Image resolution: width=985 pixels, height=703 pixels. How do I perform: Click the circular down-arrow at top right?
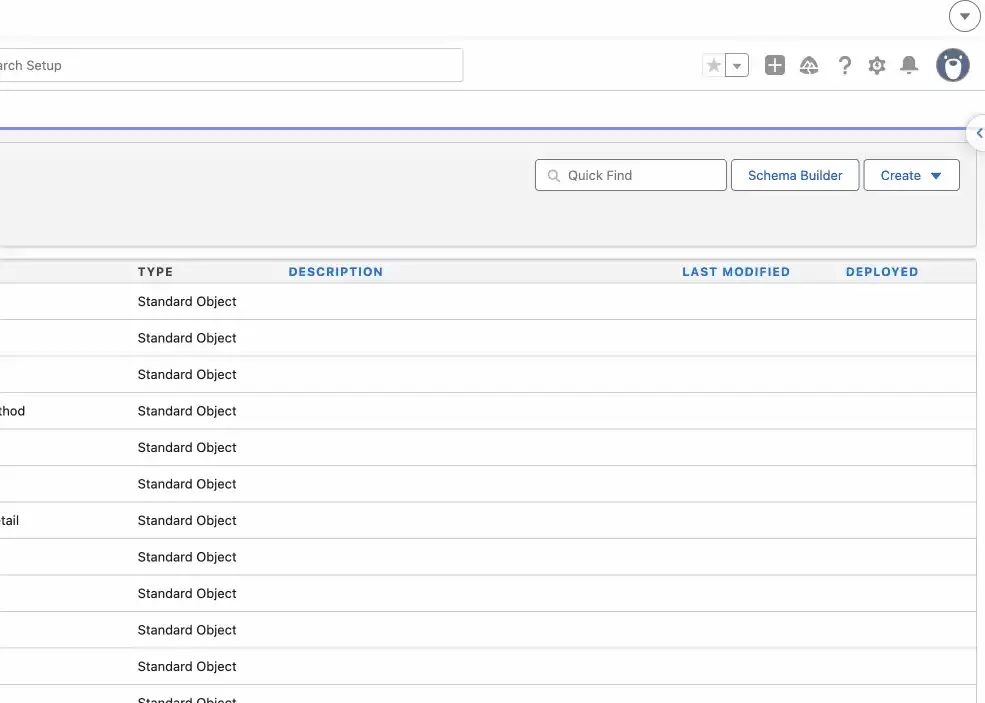[x=964, y=16]
